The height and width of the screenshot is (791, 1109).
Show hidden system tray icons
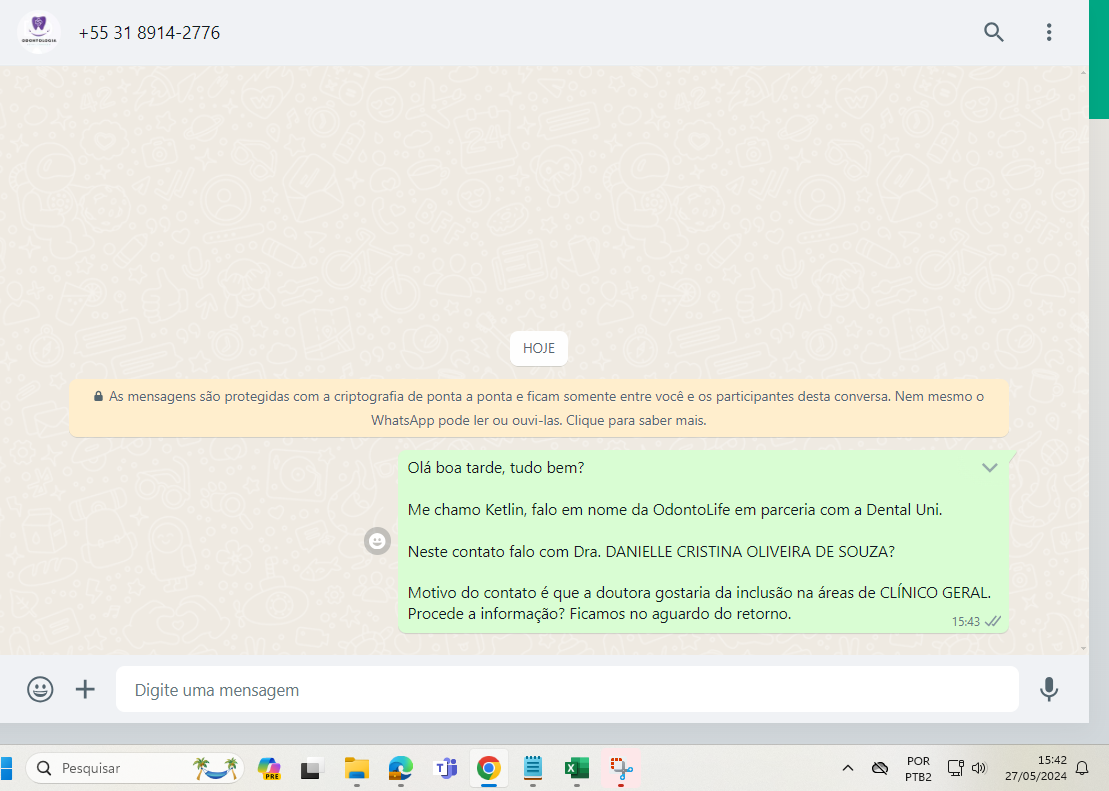847,768
